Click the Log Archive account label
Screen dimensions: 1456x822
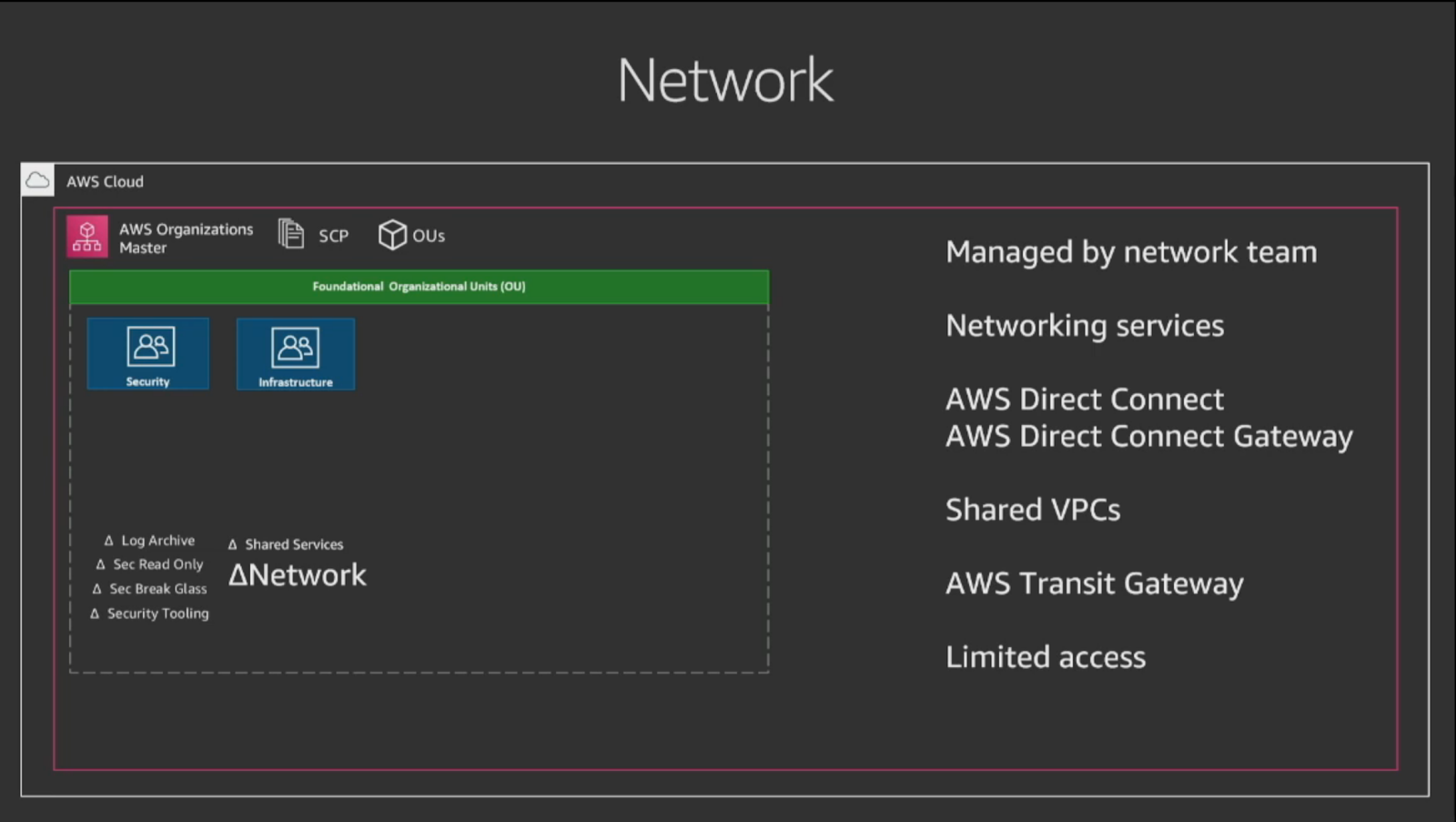tap(149, 541)
